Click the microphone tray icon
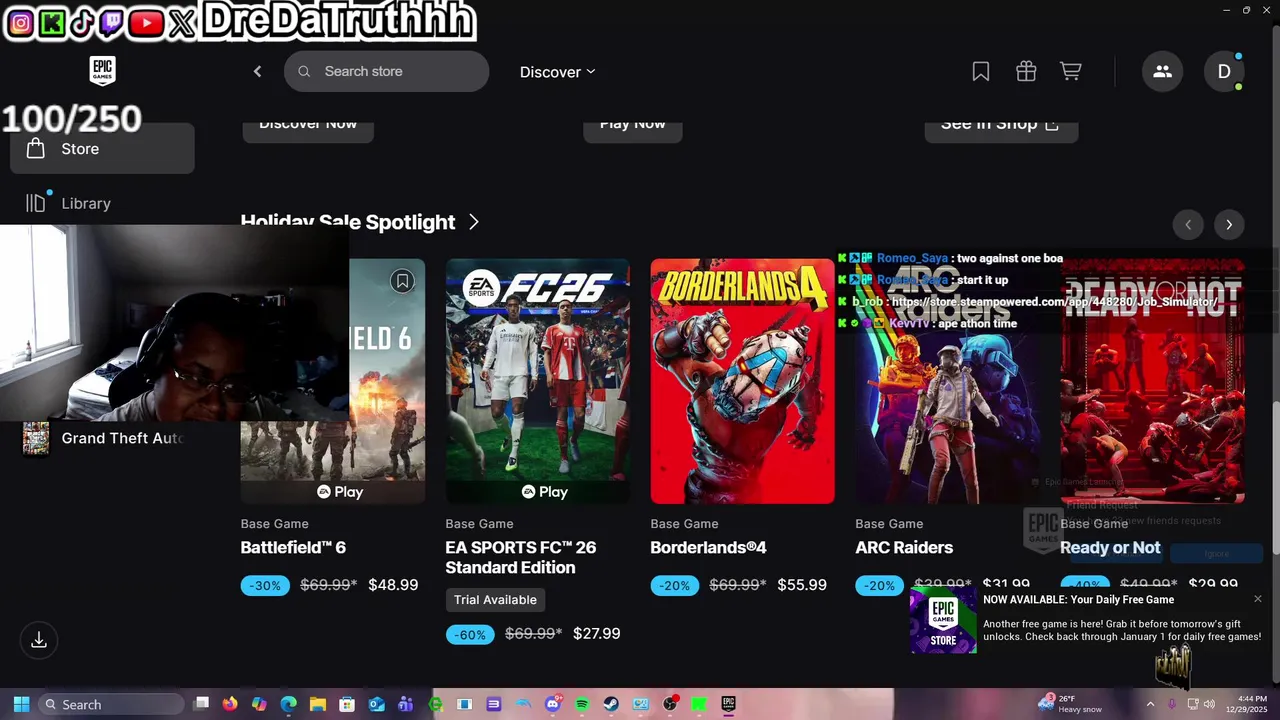Screen dimensions: 1280x720 1172,704
